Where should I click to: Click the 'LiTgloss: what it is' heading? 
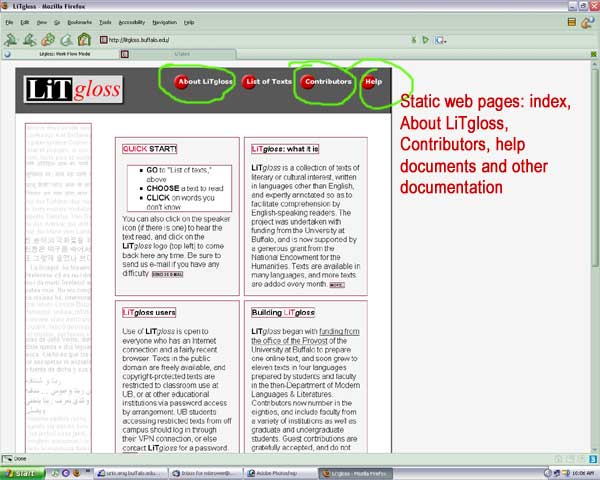pyautogui.click(x=285, y=149)
